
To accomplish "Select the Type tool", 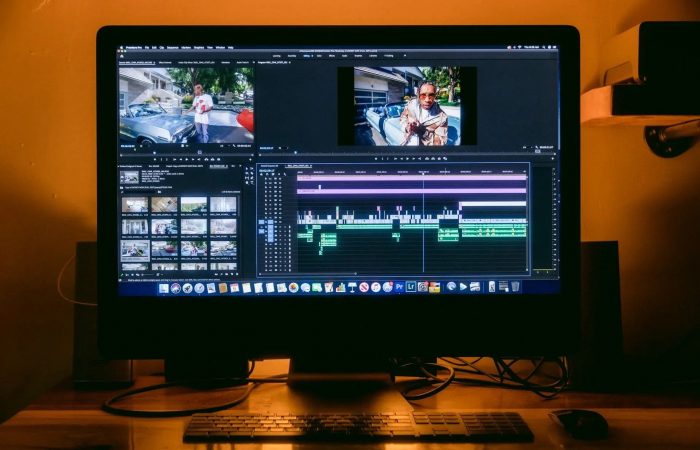I will (252, 183).
